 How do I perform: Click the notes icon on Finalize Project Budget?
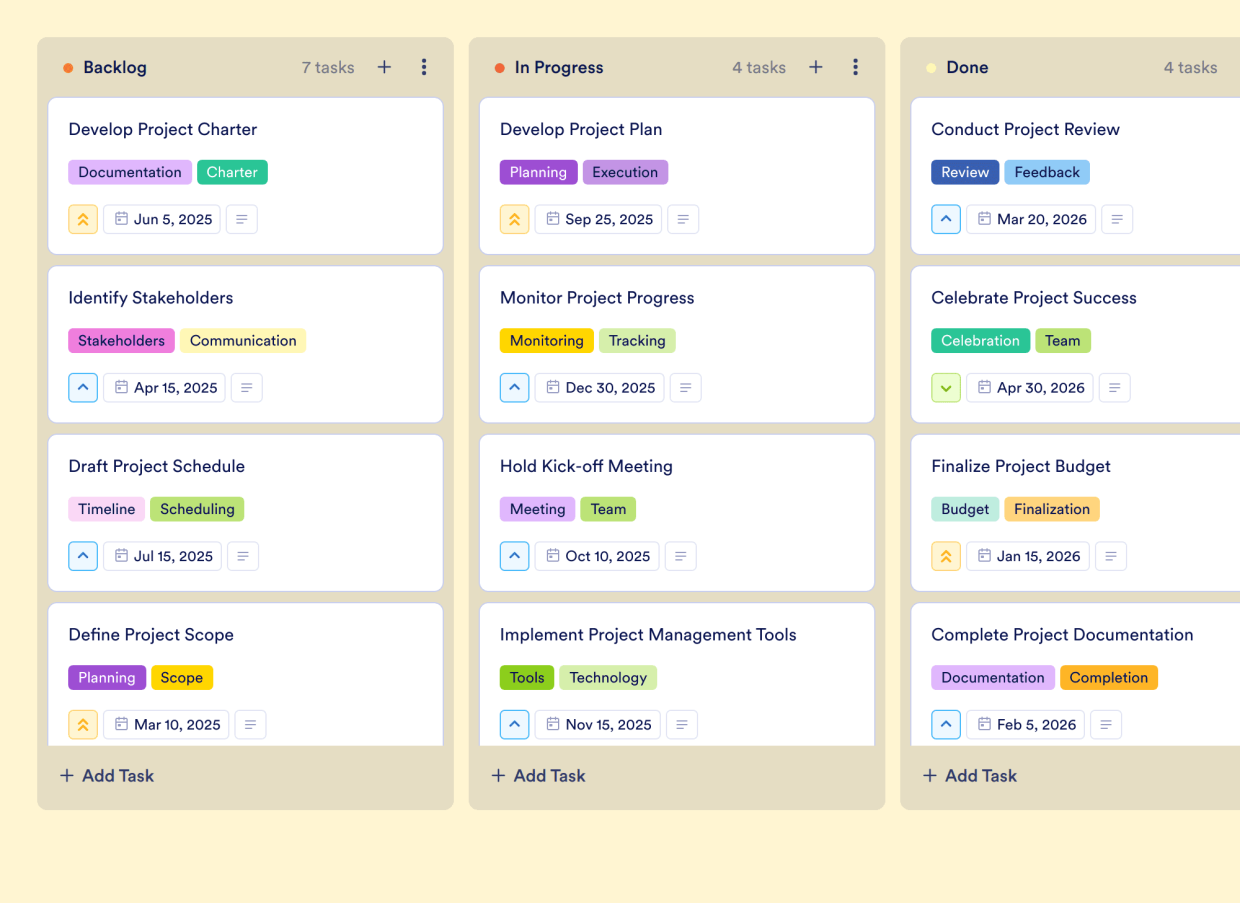(1111, 556)
